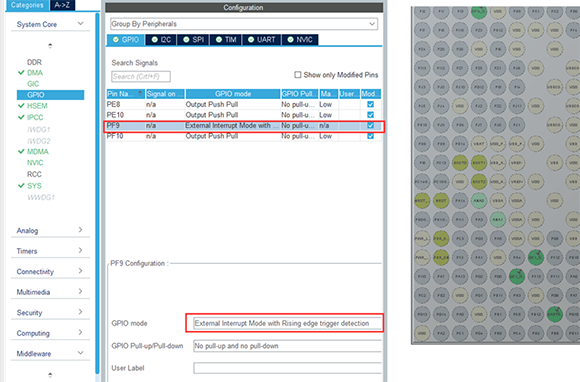Sort by the Signal on column header

165,94
